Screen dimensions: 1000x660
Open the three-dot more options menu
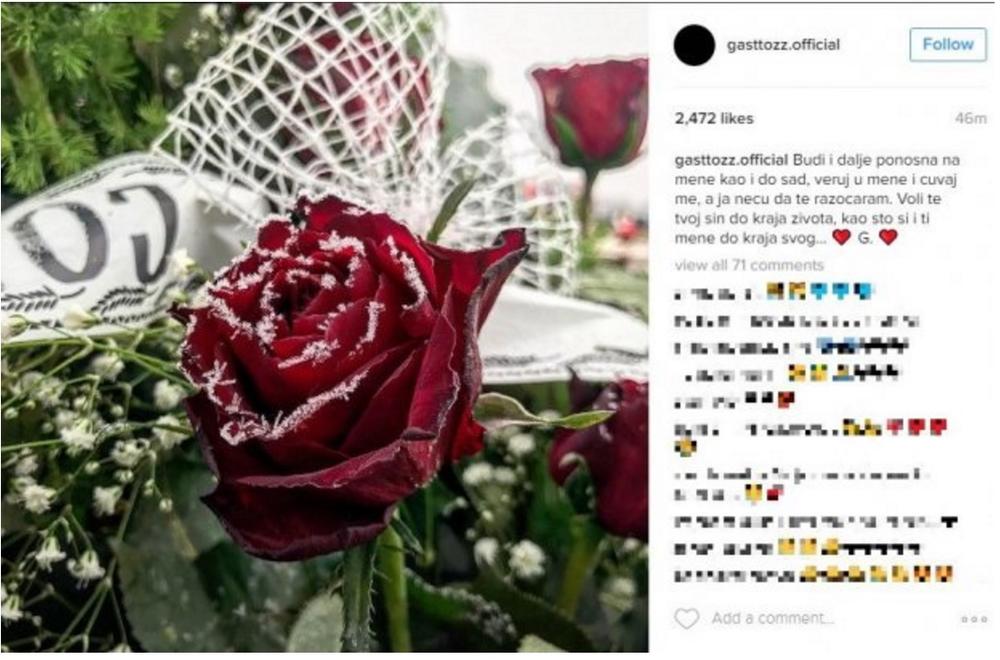click(x=973, y=619)
